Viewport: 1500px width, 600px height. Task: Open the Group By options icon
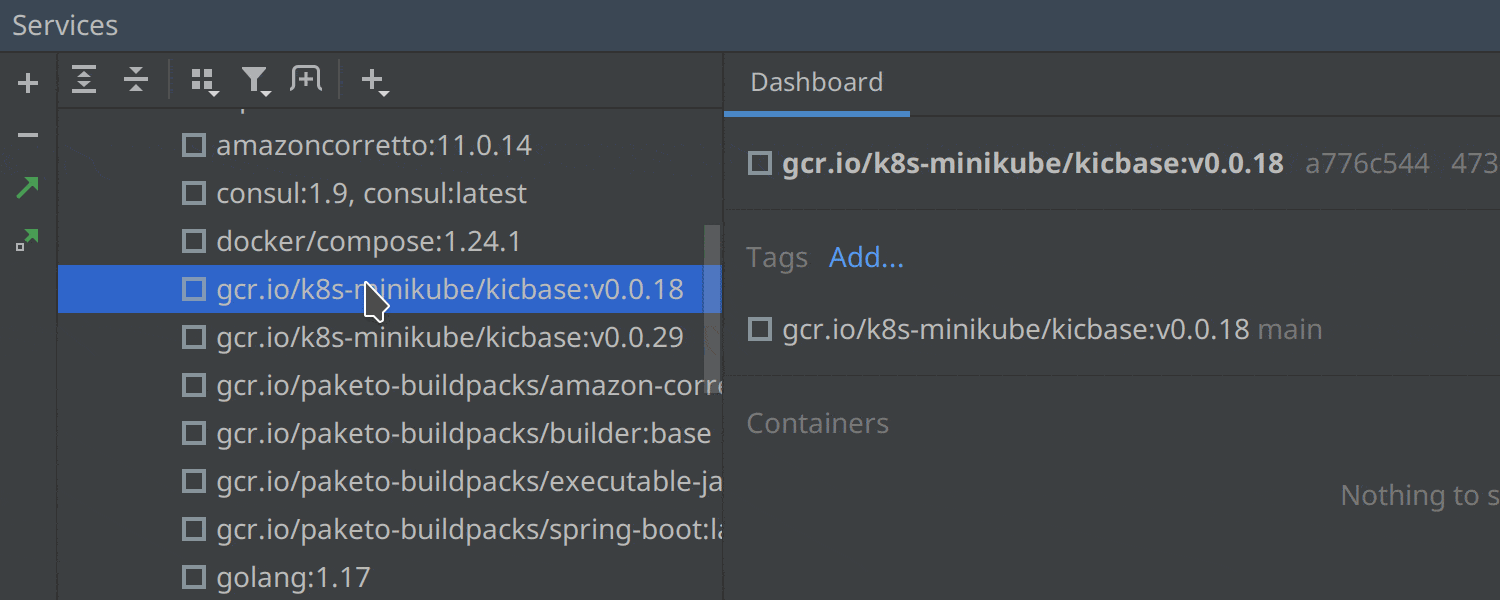(200, 78)
